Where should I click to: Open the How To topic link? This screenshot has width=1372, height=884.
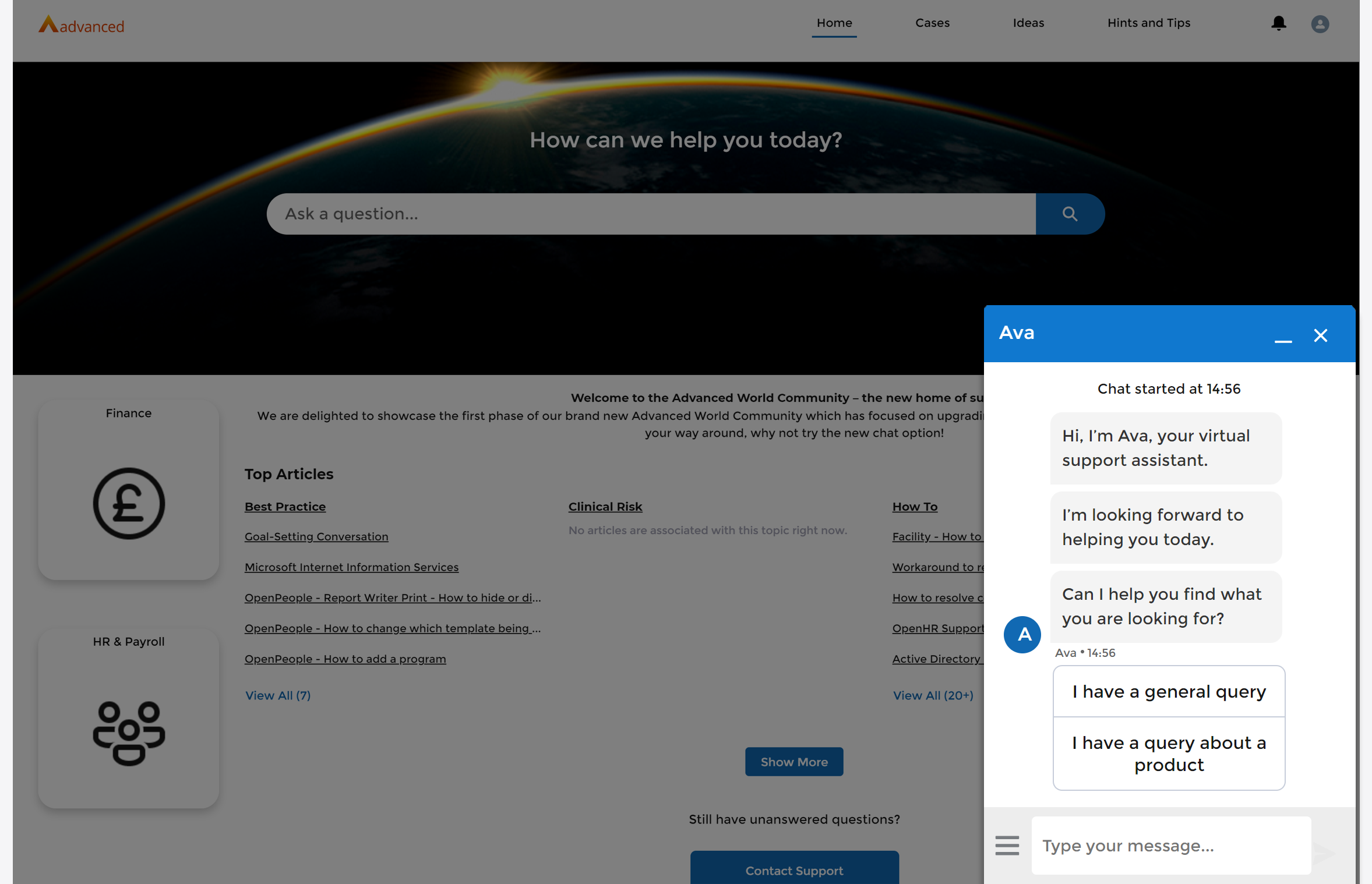pos(915,506)
